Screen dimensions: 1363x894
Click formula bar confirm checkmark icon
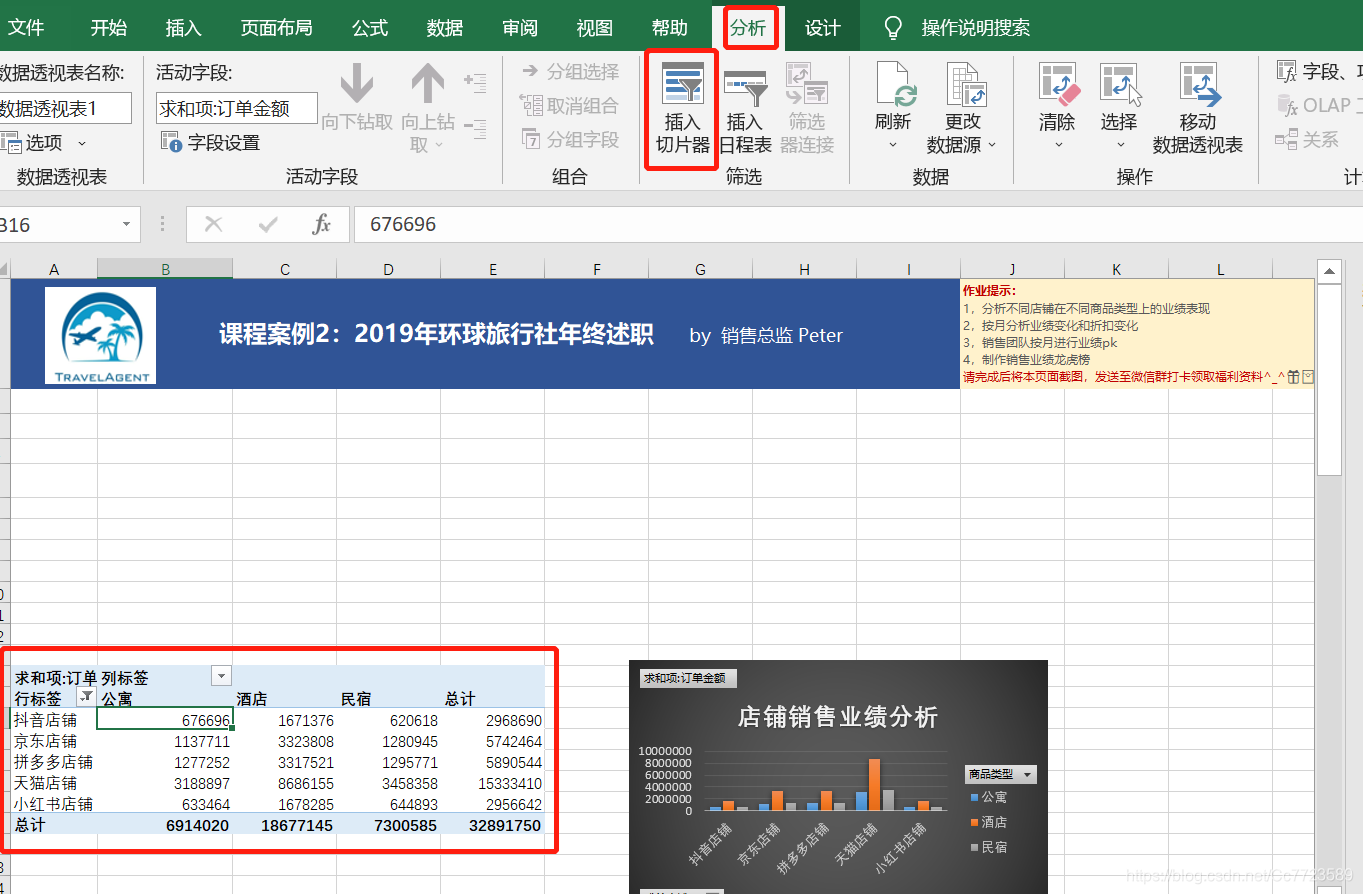(268, 224)
